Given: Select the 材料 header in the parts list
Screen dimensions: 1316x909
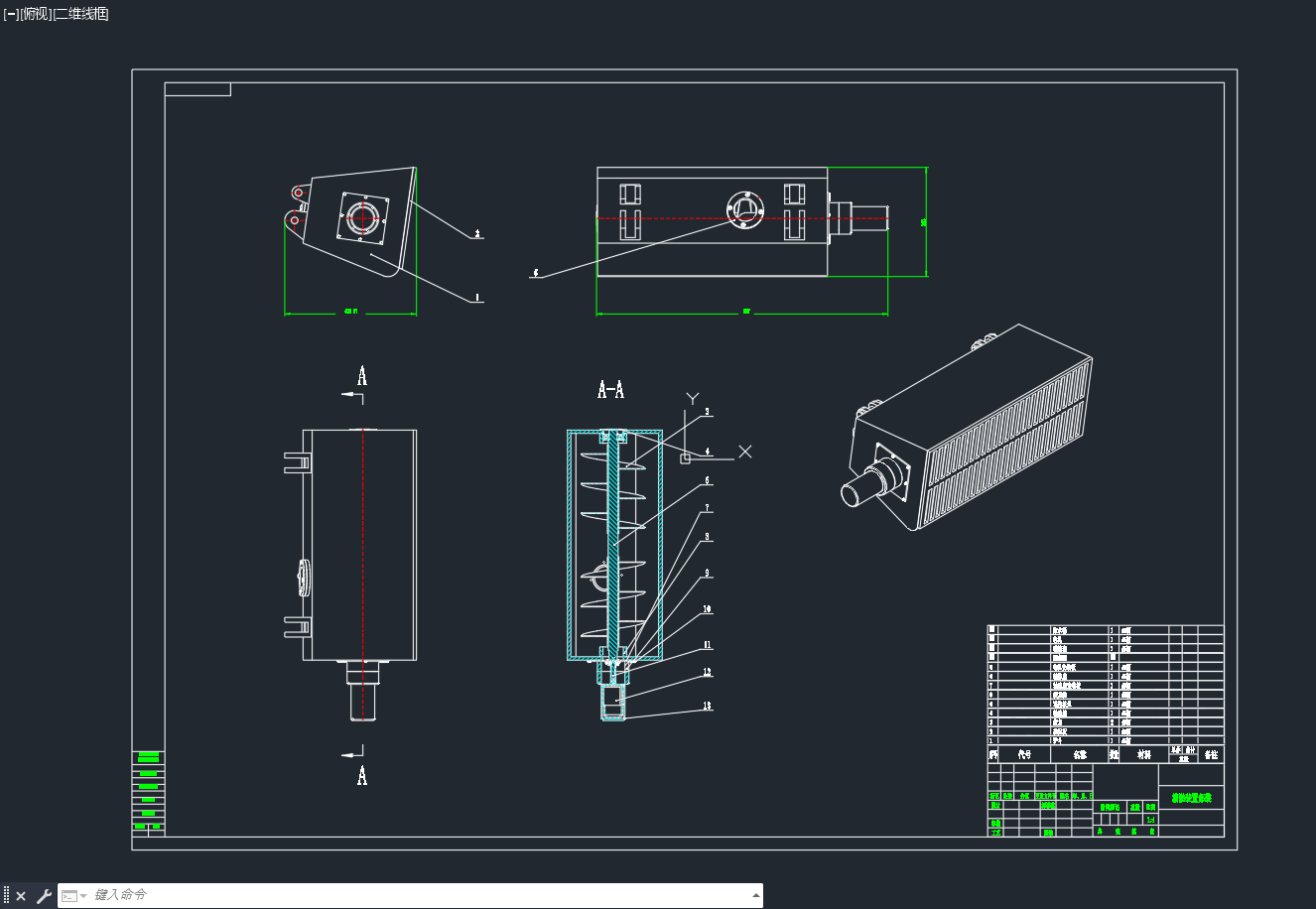Looking at the screenshot, I should pyautogui.click(x=1144, y=754).
